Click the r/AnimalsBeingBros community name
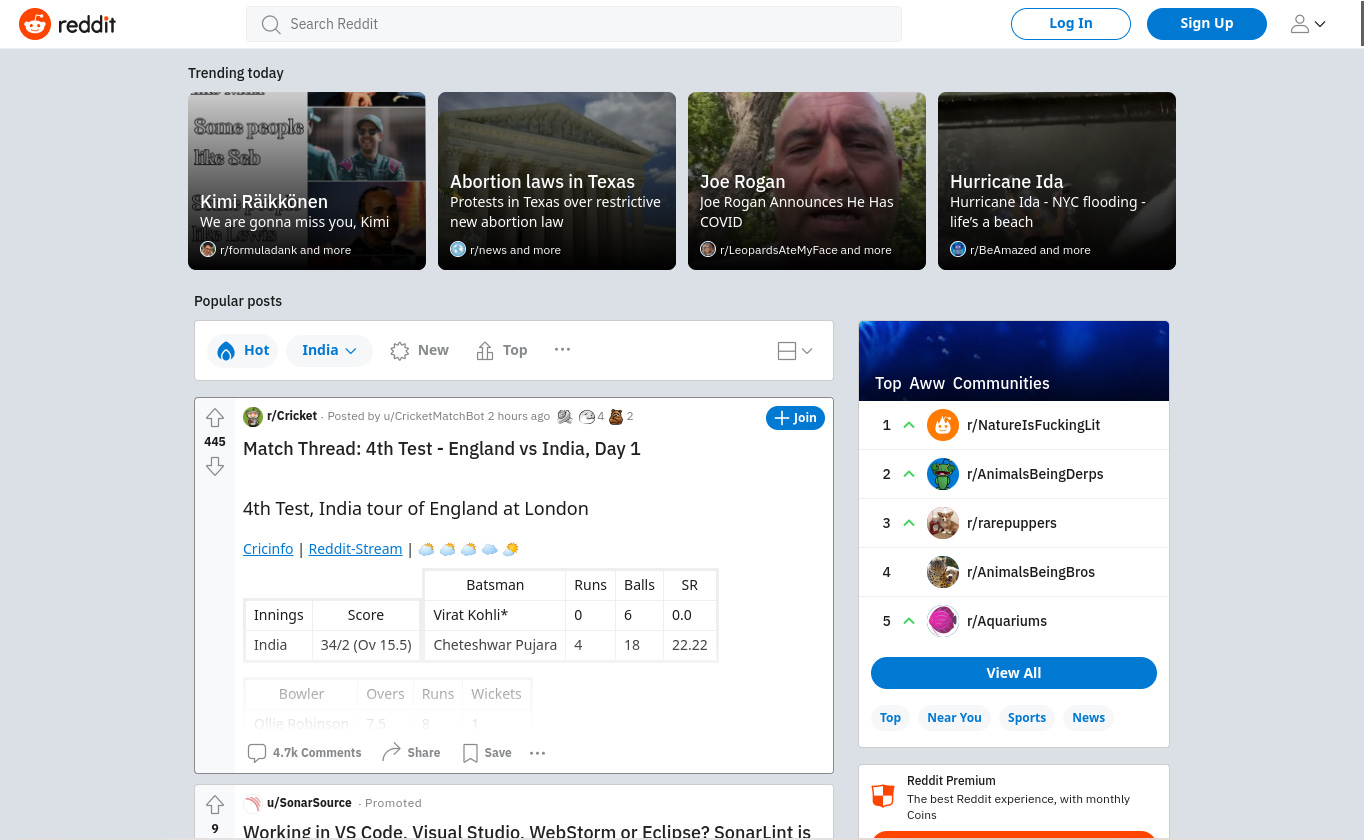Image resolution: width=1364 pixels, height=840 pixels. (x=1031, y=572)
